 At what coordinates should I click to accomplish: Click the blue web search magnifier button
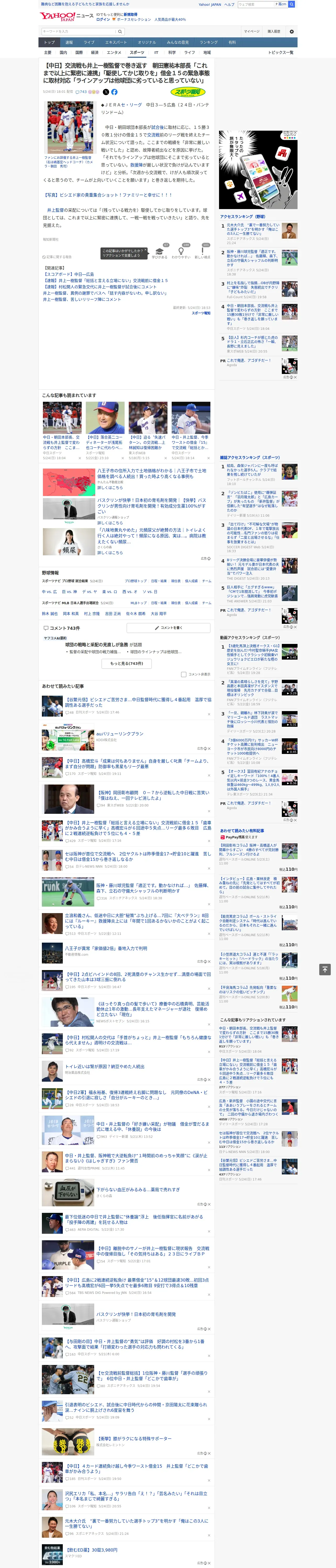tap(292, 4)
